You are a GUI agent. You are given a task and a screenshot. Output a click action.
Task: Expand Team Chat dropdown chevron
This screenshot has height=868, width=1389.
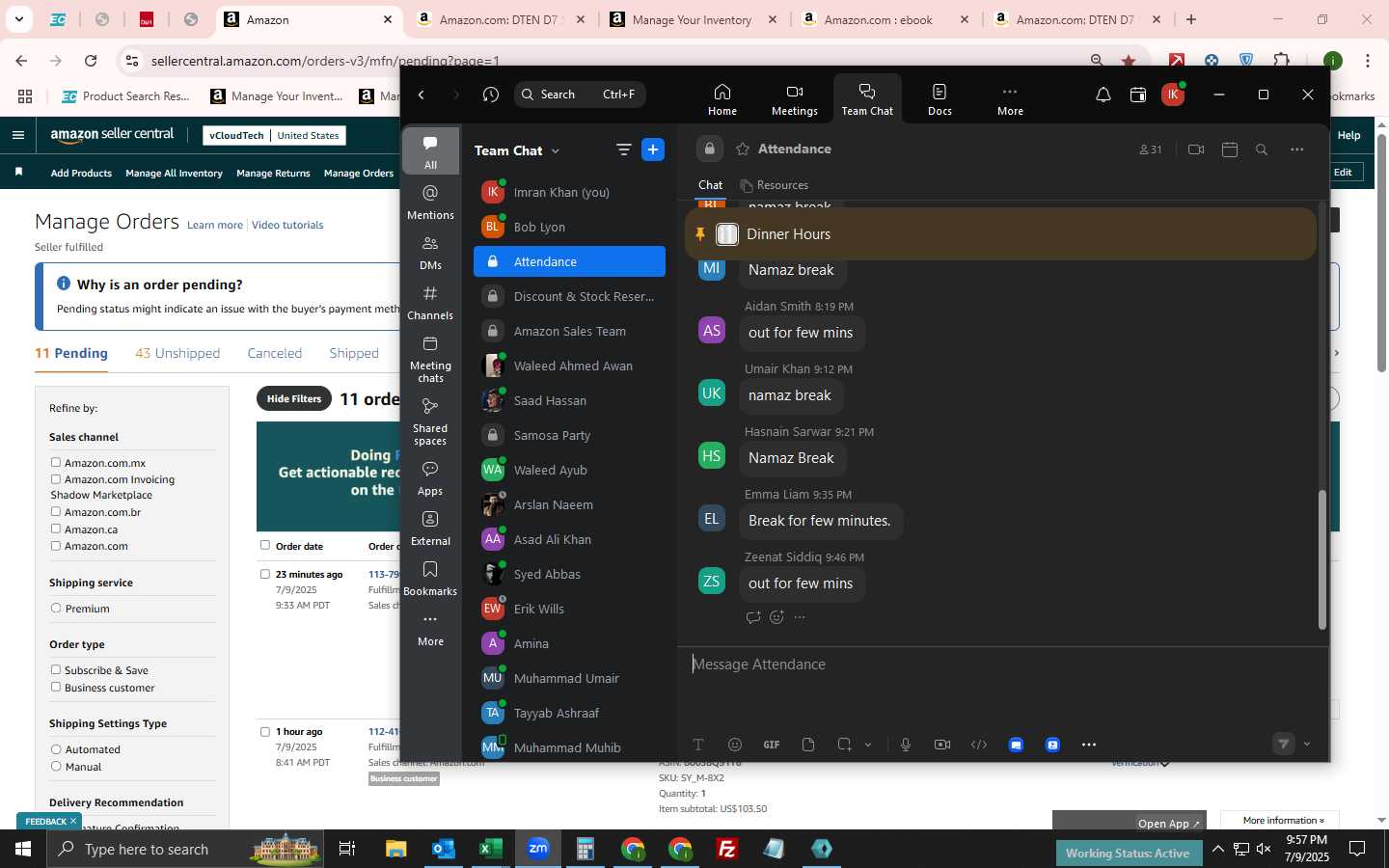point(556,151)
